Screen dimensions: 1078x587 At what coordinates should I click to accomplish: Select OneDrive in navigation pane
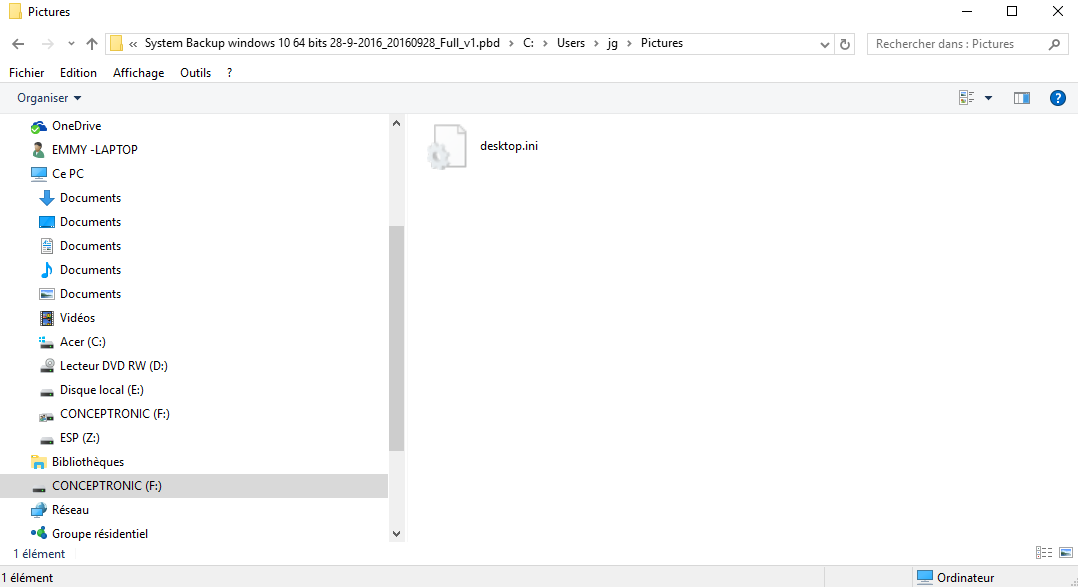(76, 126)
